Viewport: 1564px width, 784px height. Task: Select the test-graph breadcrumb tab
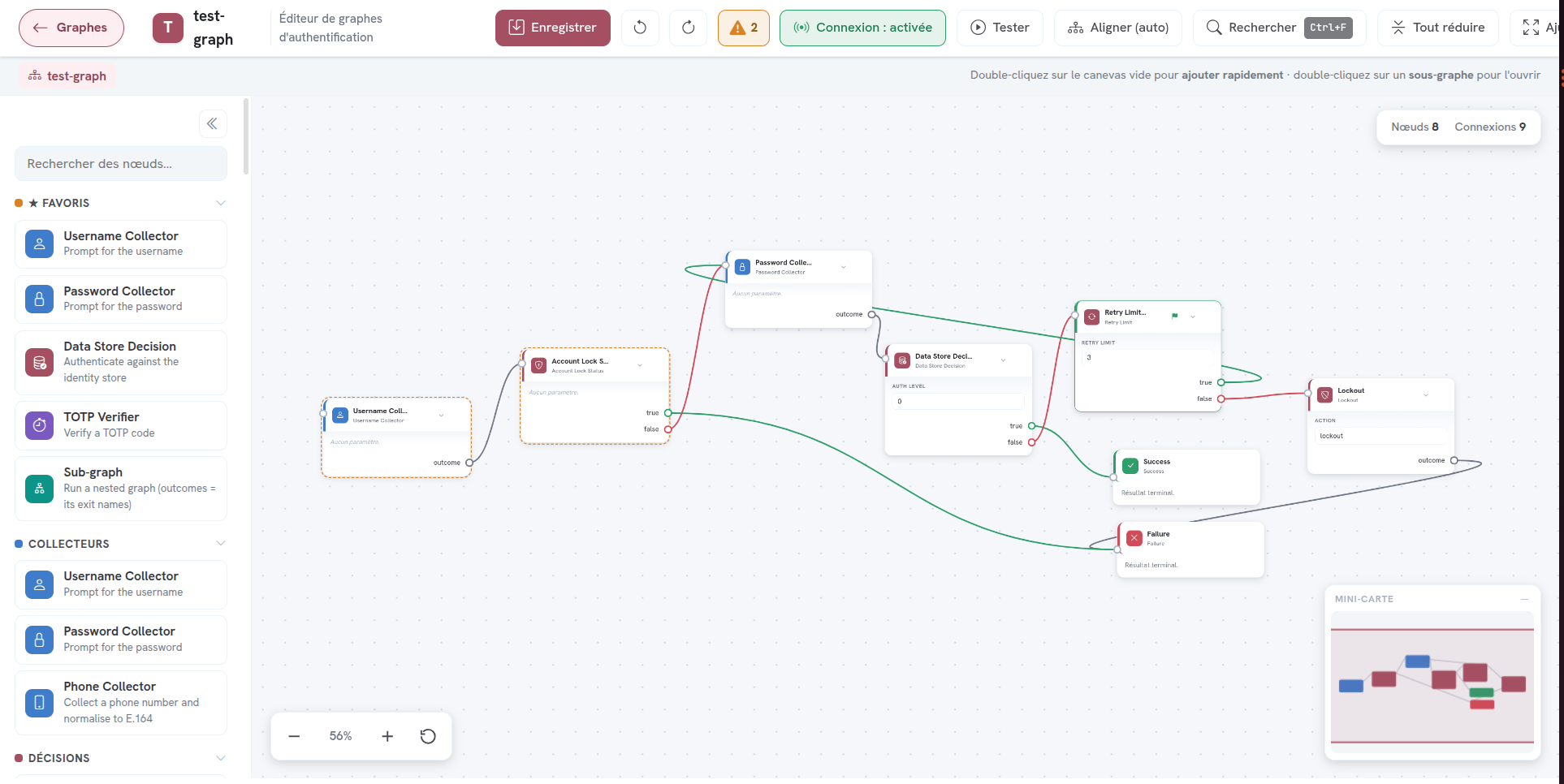(x=67, y=76)
